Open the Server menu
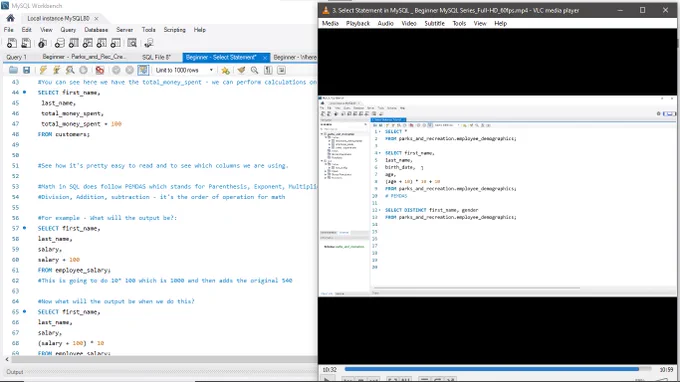The height and width of the screenshot is (382, 680). (x=124, y=29)
